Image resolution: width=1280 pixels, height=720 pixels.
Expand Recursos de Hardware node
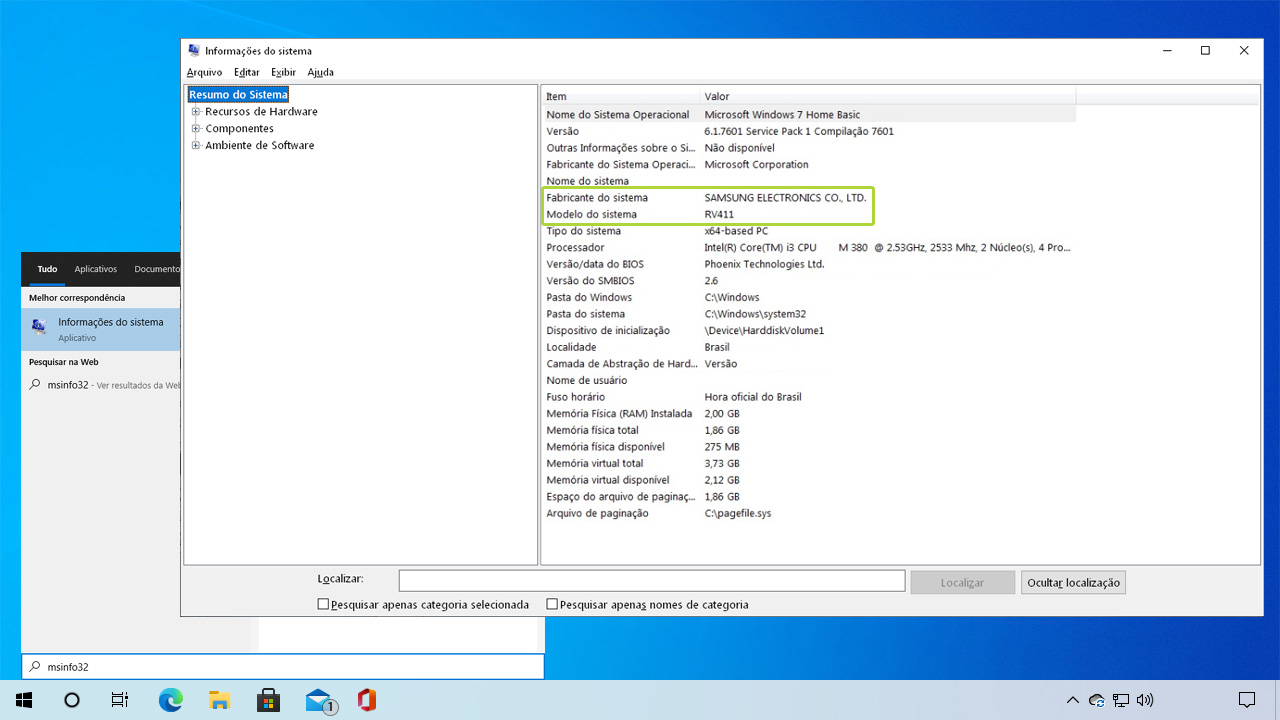[x=196, y=112]
